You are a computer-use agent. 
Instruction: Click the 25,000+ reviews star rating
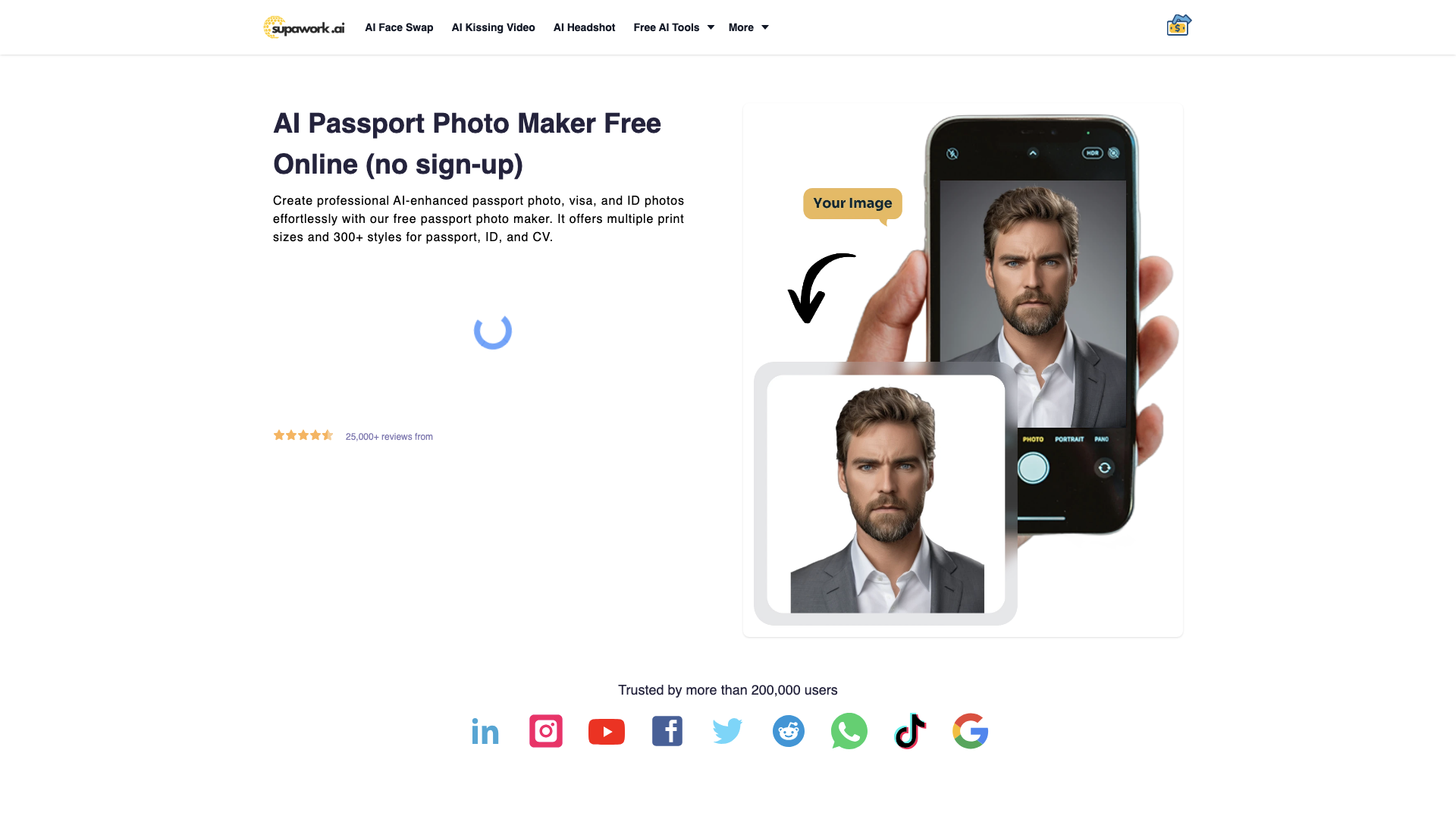pyautogui.click(x=303, y=435)
